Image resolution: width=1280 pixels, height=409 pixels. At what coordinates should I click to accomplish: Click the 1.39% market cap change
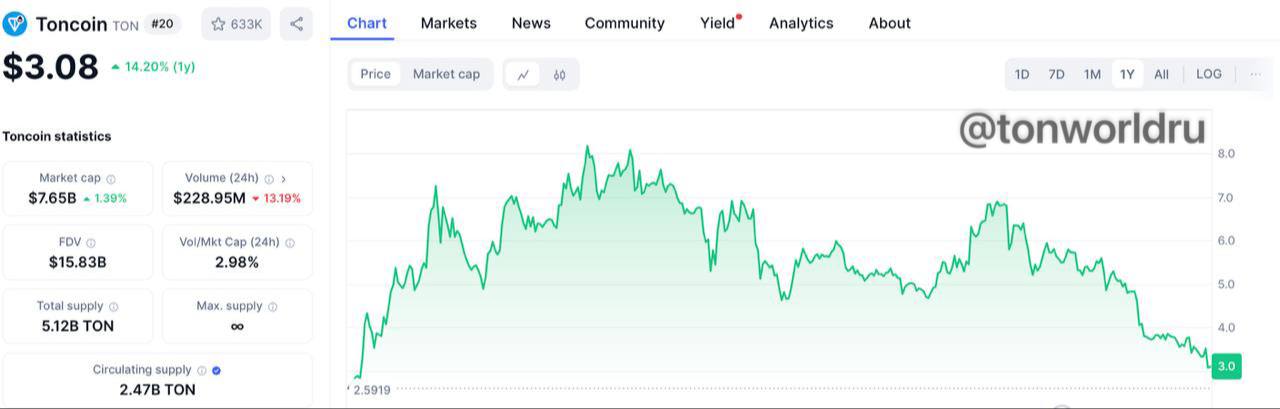105,199
